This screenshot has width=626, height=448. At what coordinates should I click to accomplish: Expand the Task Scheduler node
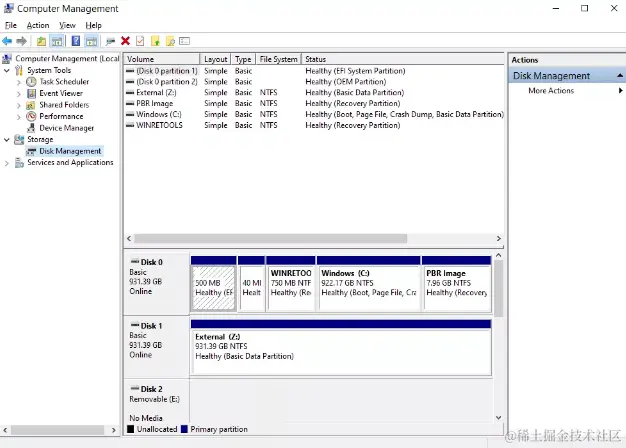(x=19, y=82)
